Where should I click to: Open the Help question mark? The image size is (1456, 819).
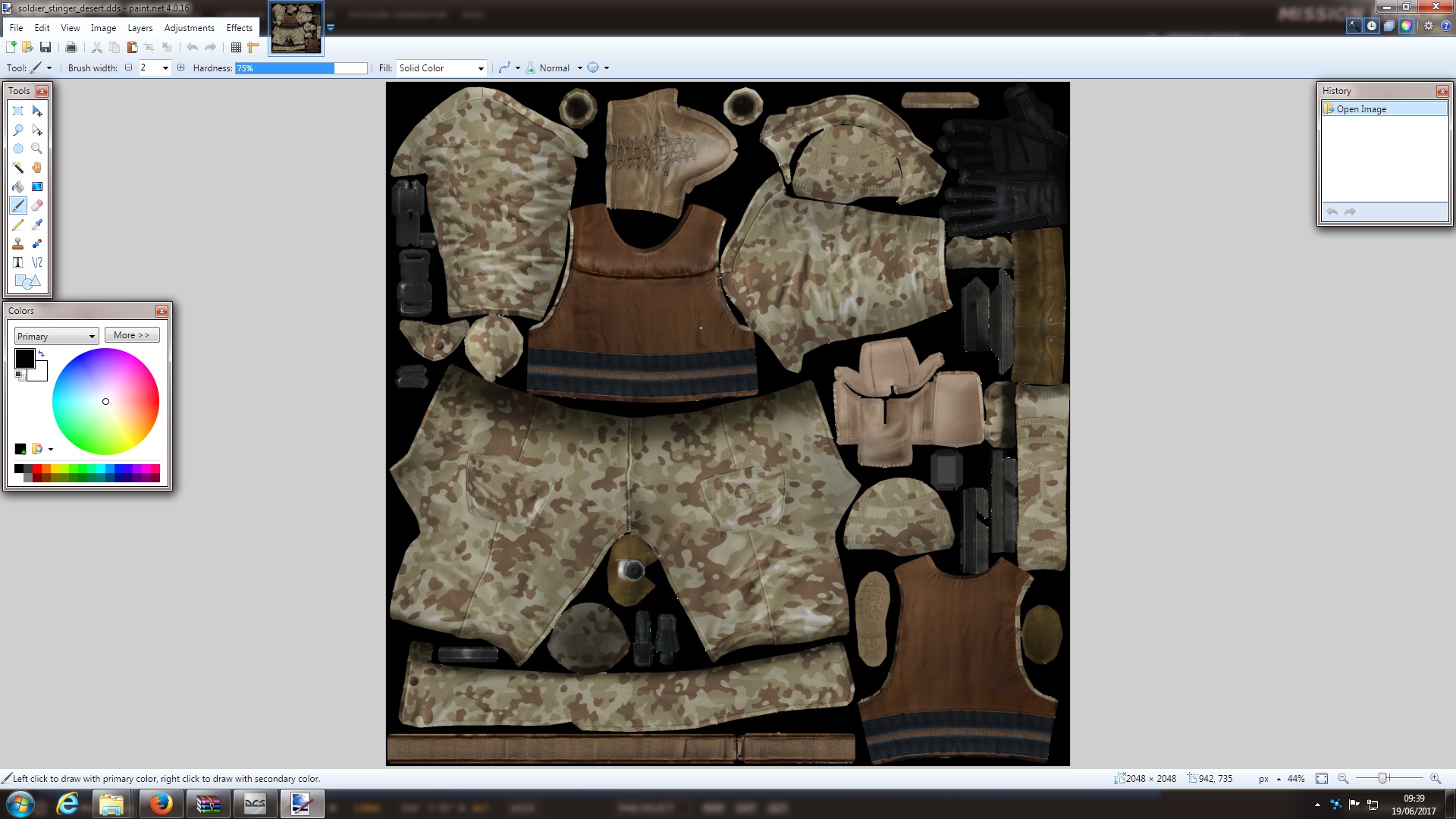(1445, 26)
